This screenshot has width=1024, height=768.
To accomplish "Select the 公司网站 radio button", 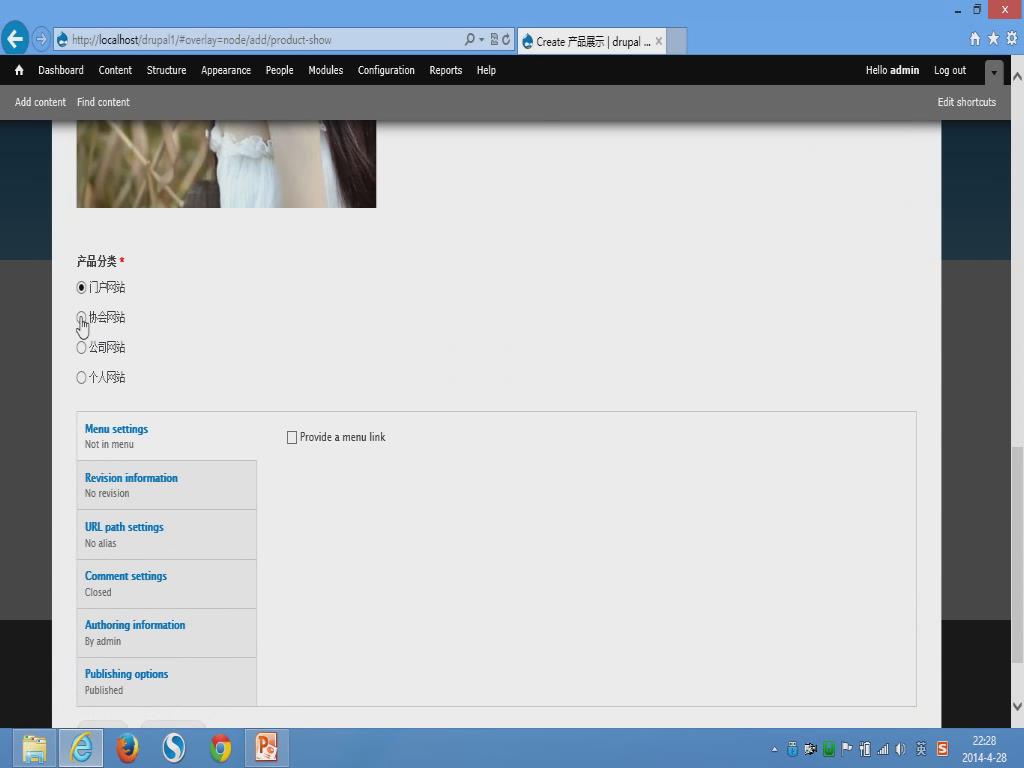I will 81,347.
